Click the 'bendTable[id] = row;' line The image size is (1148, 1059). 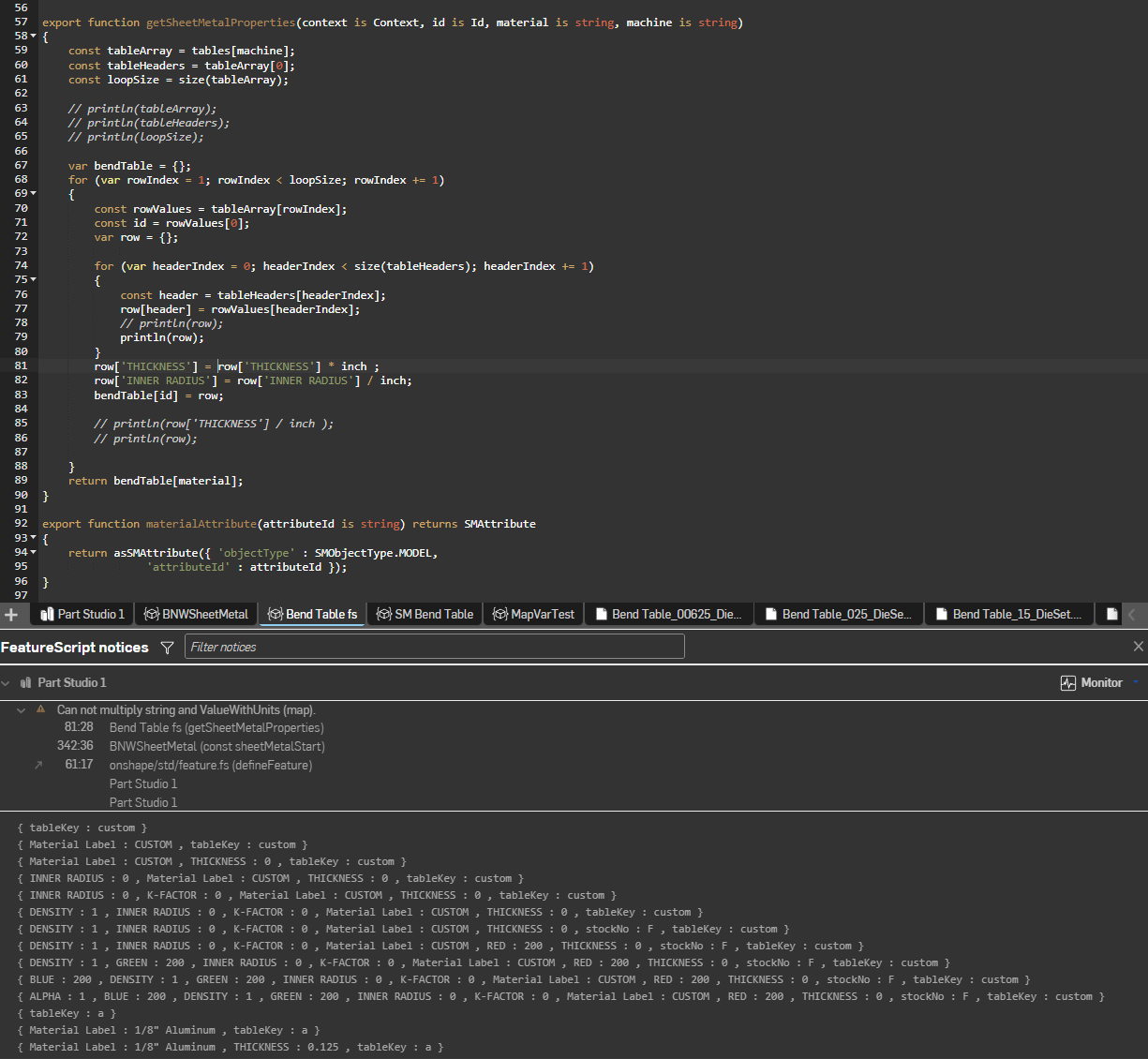(158, 395)
